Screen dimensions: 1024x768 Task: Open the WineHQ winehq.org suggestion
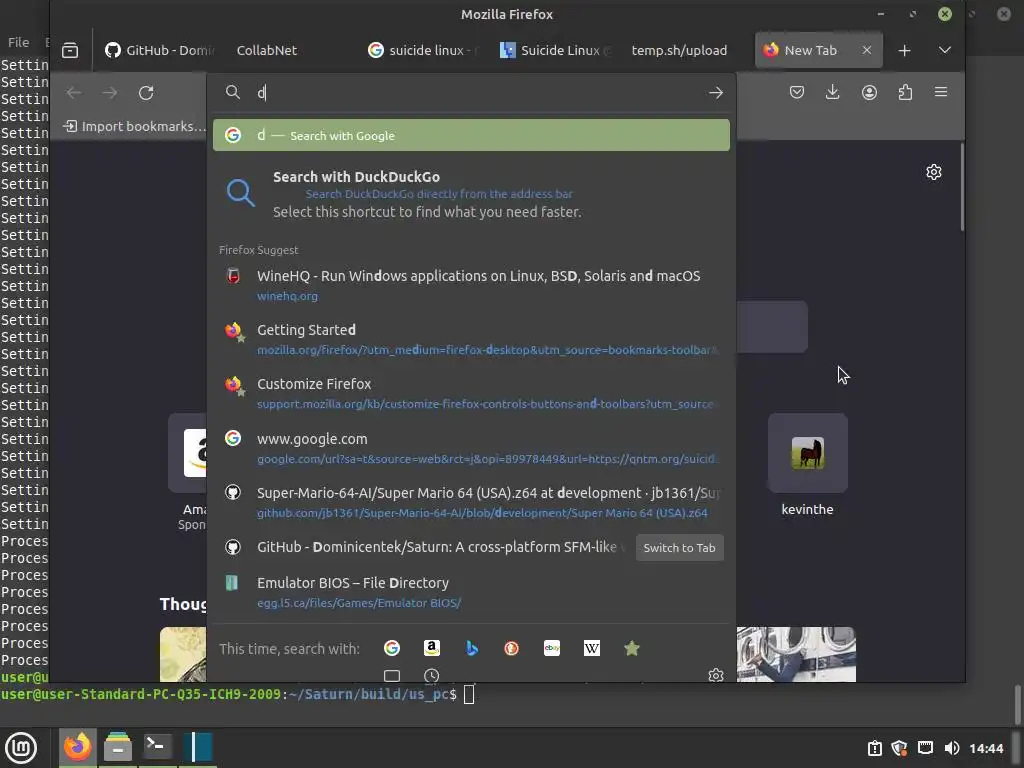tap(472, 285)
